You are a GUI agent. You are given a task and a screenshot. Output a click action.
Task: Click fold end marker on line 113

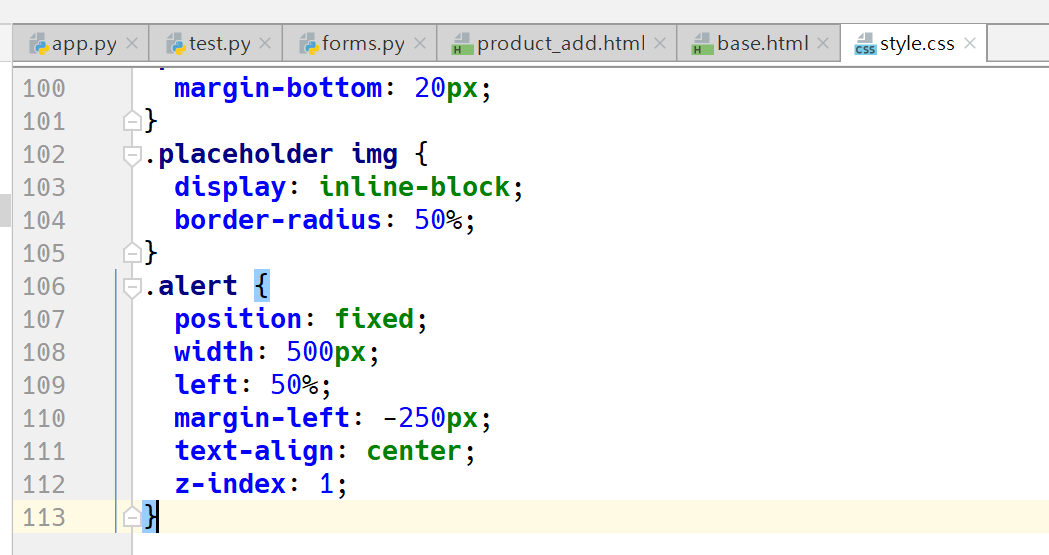pos(132,517)
